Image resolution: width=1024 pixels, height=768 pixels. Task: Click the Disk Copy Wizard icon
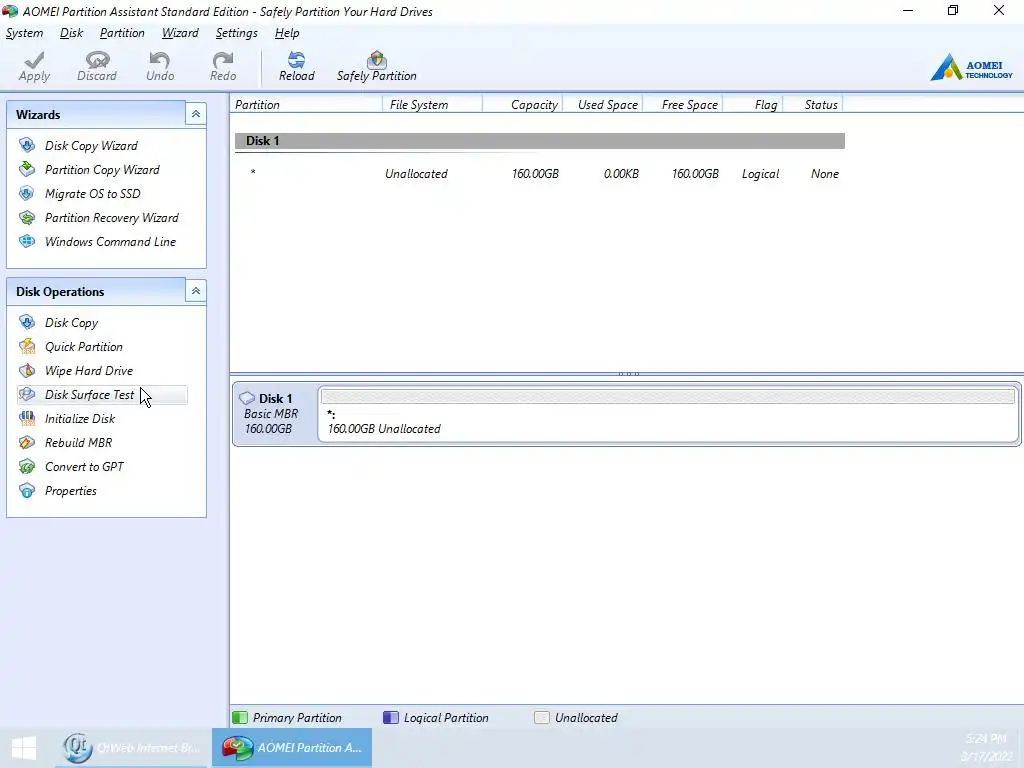(27, 145)
